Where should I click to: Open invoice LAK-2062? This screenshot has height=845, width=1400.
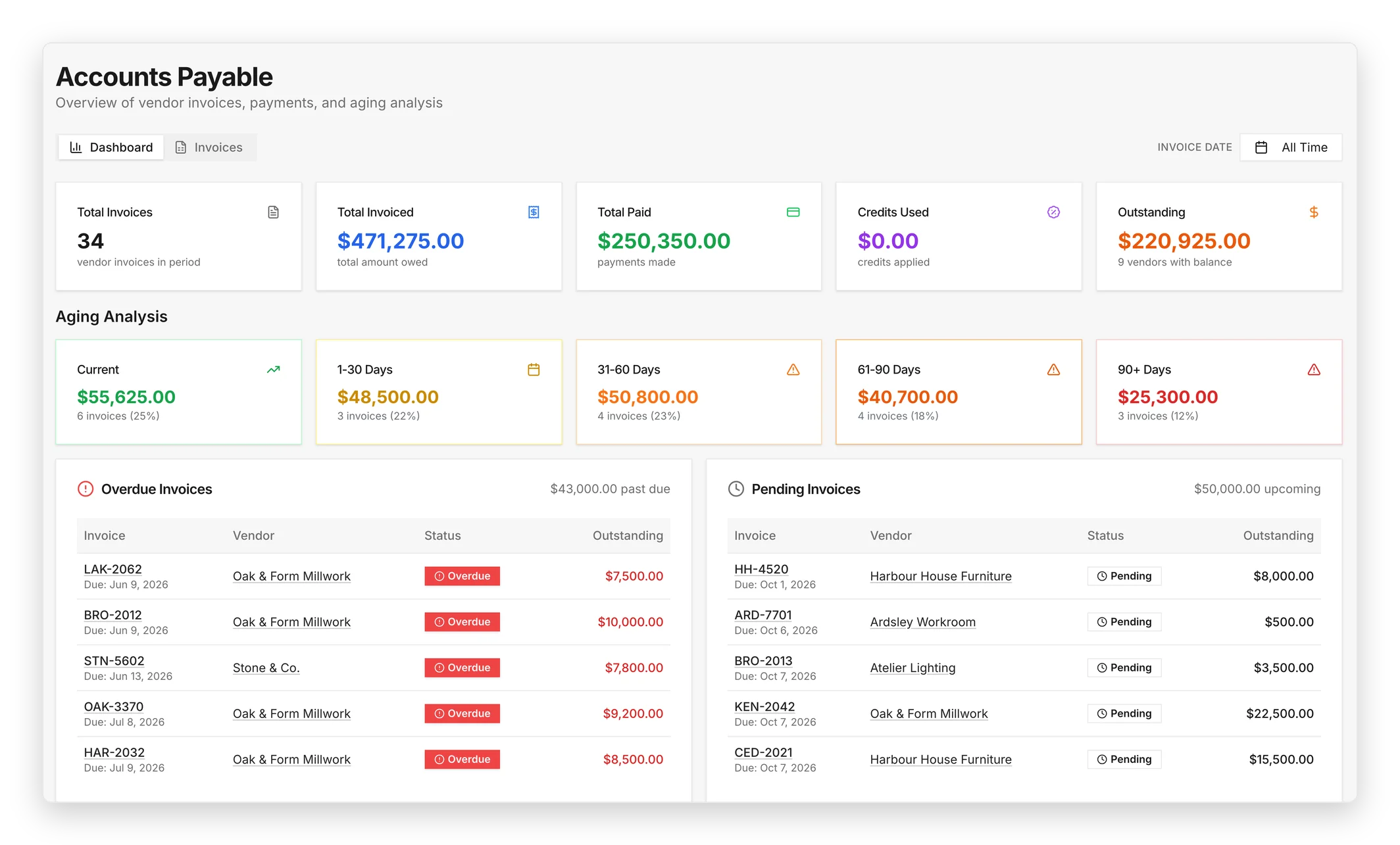[x=113, y=569]
